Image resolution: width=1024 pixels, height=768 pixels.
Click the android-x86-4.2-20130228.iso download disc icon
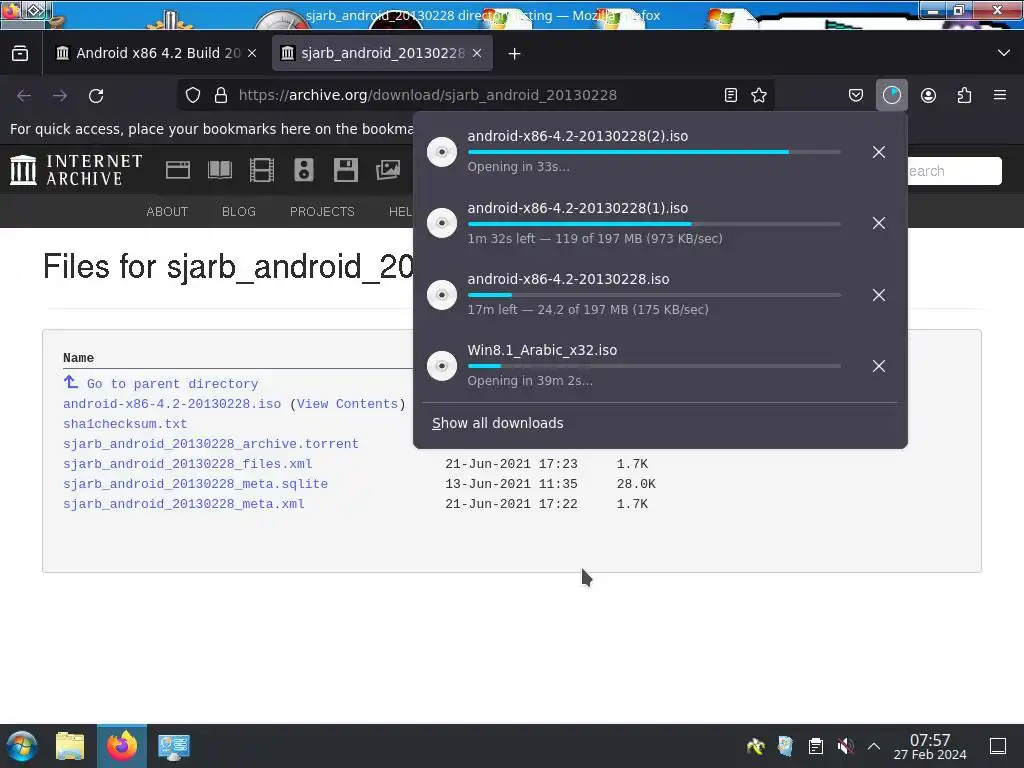[x=442, y=295]
